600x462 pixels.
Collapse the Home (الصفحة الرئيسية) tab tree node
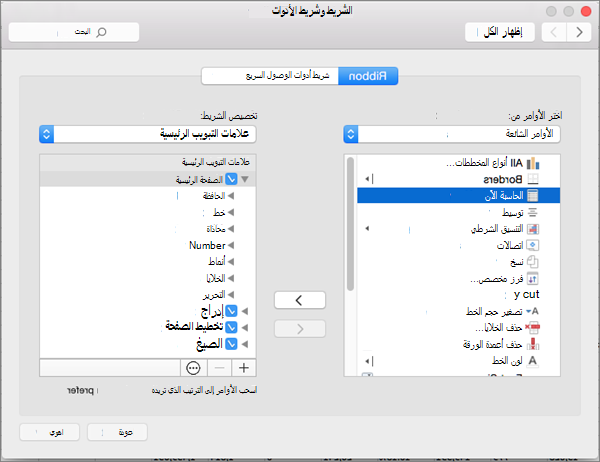(x=245, y=179)
